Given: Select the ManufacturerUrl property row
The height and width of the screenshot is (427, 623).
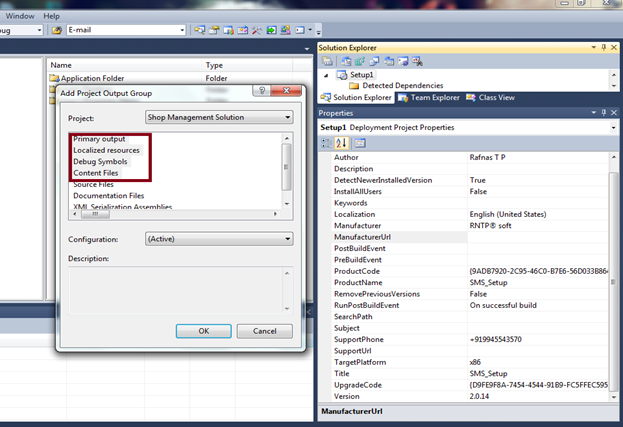Looking at the screenshot, I should coord(469,237).
